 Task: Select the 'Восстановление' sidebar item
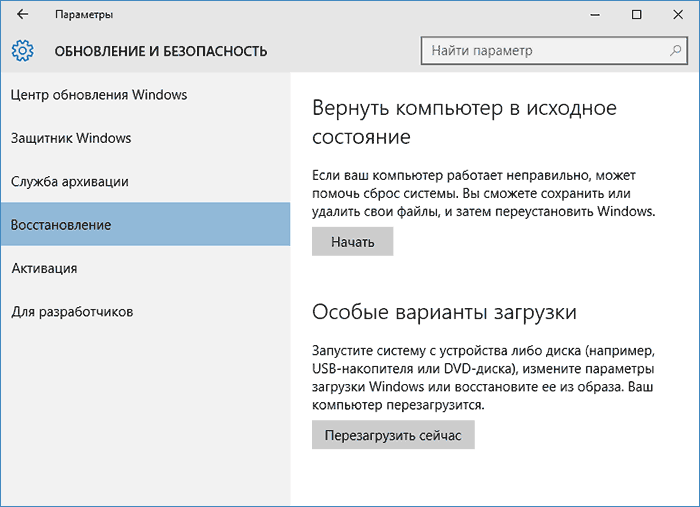tap(61, 225)
